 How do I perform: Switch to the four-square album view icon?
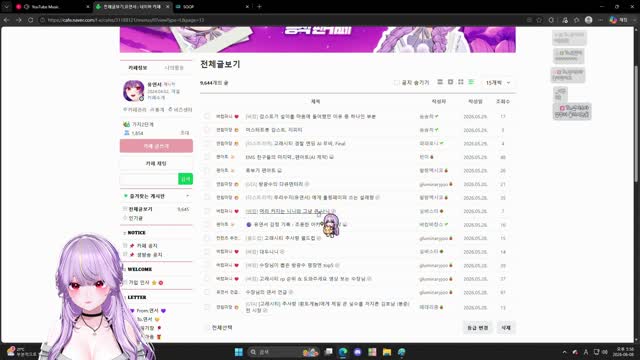click(x=461, y=82)
